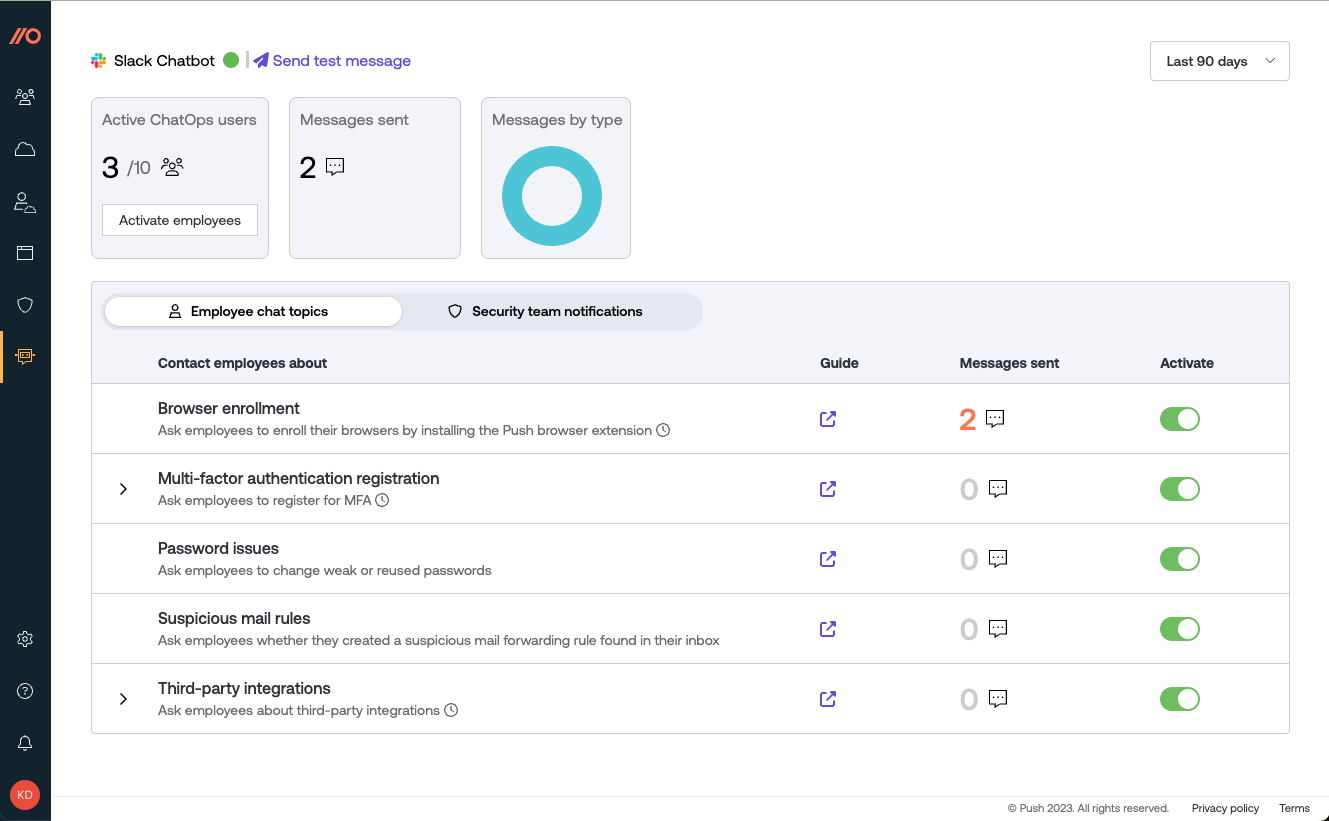Disable the Browser enrollment toggle

[1180, 419]
